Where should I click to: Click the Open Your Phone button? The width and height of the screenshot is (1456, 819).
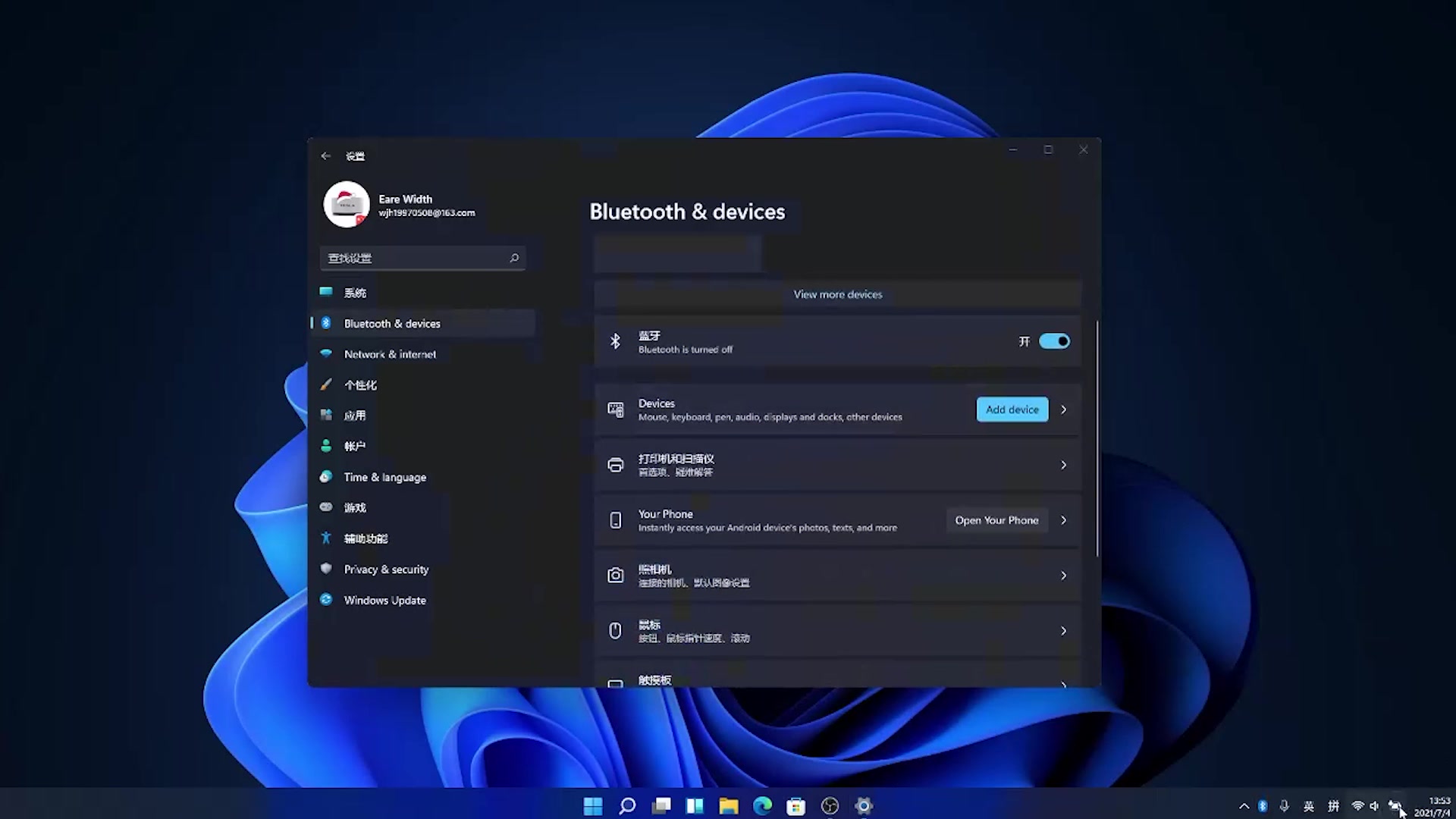point(996,519)
